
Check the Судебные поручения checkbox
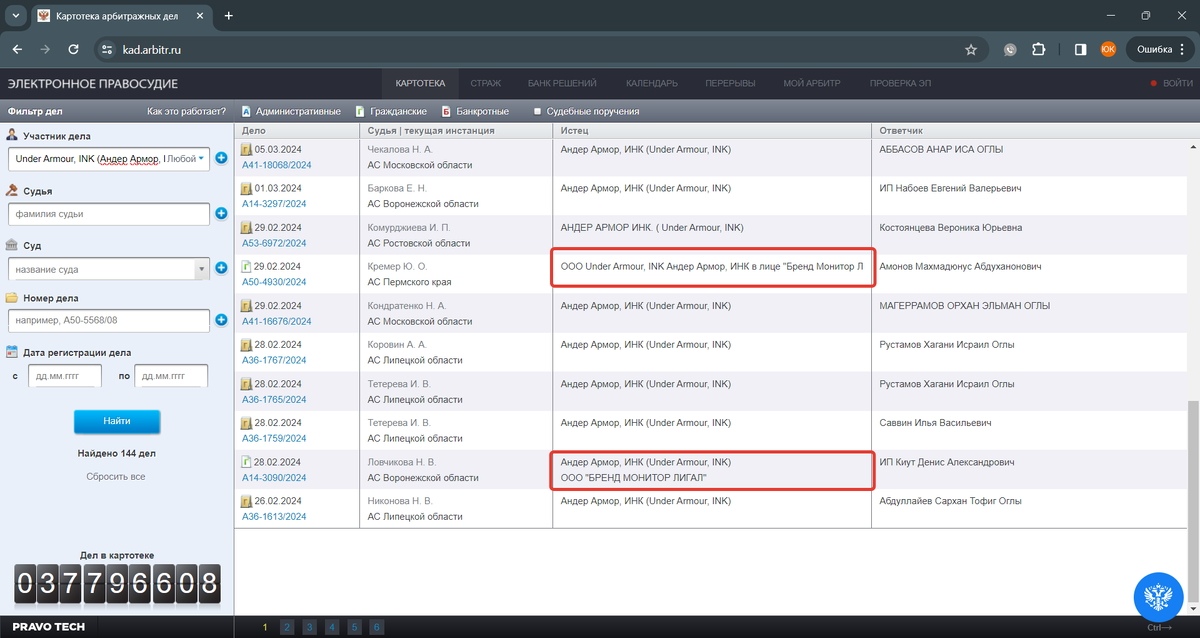[538, 112]
